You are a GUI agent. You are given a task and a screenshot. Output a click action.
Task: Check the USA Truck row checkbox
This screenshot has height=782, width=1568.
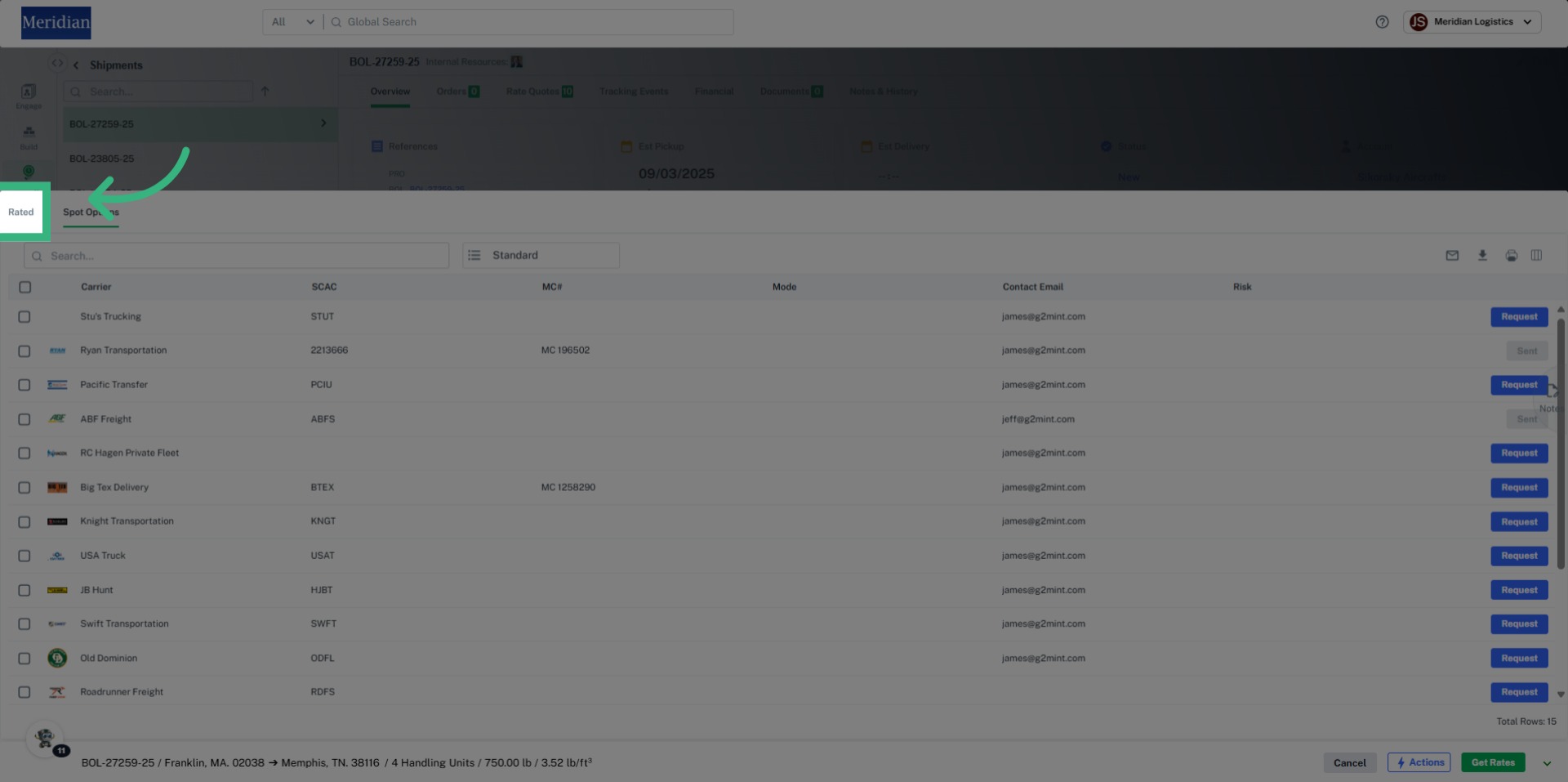[24, 556]
